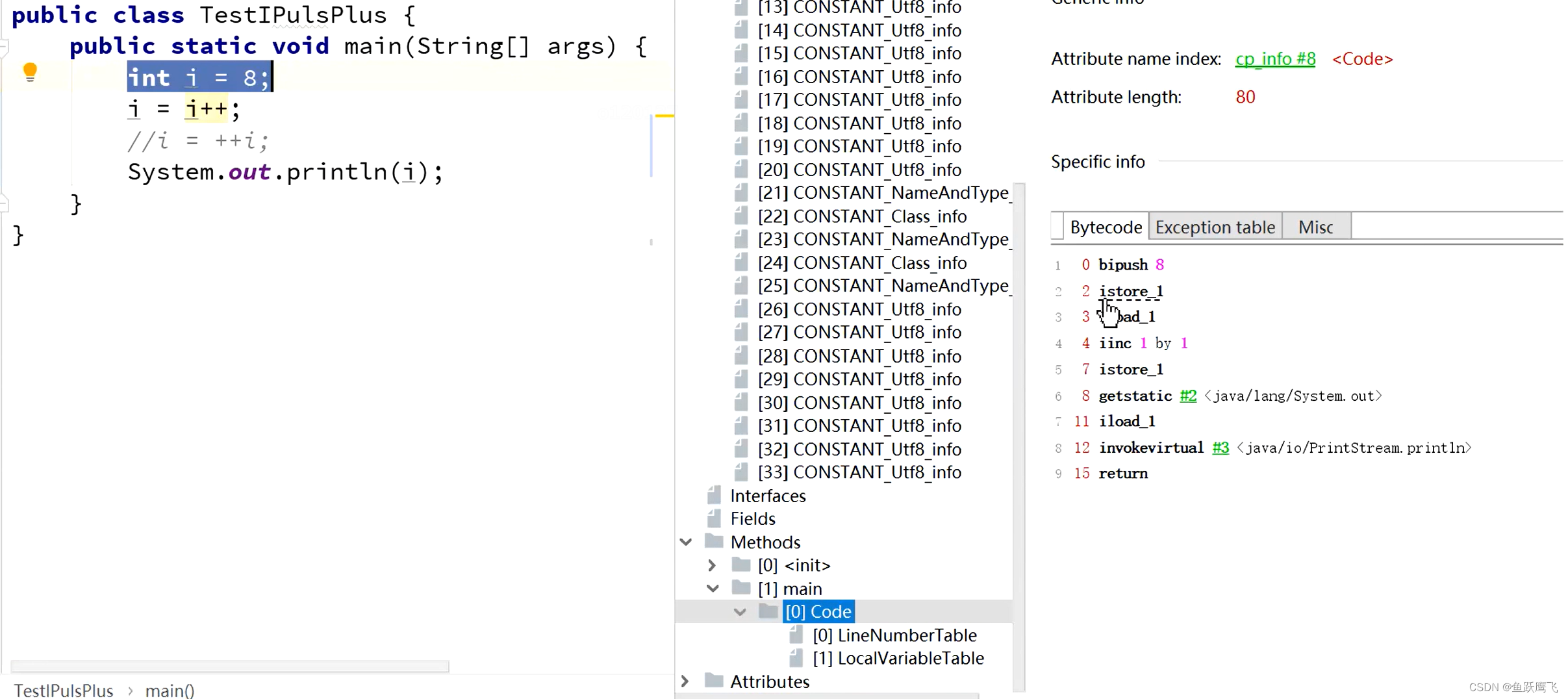The height and width of the screenshot is (699, 1568).
Task: Expand the [0] <init> method node
Action: click(713, 565)
